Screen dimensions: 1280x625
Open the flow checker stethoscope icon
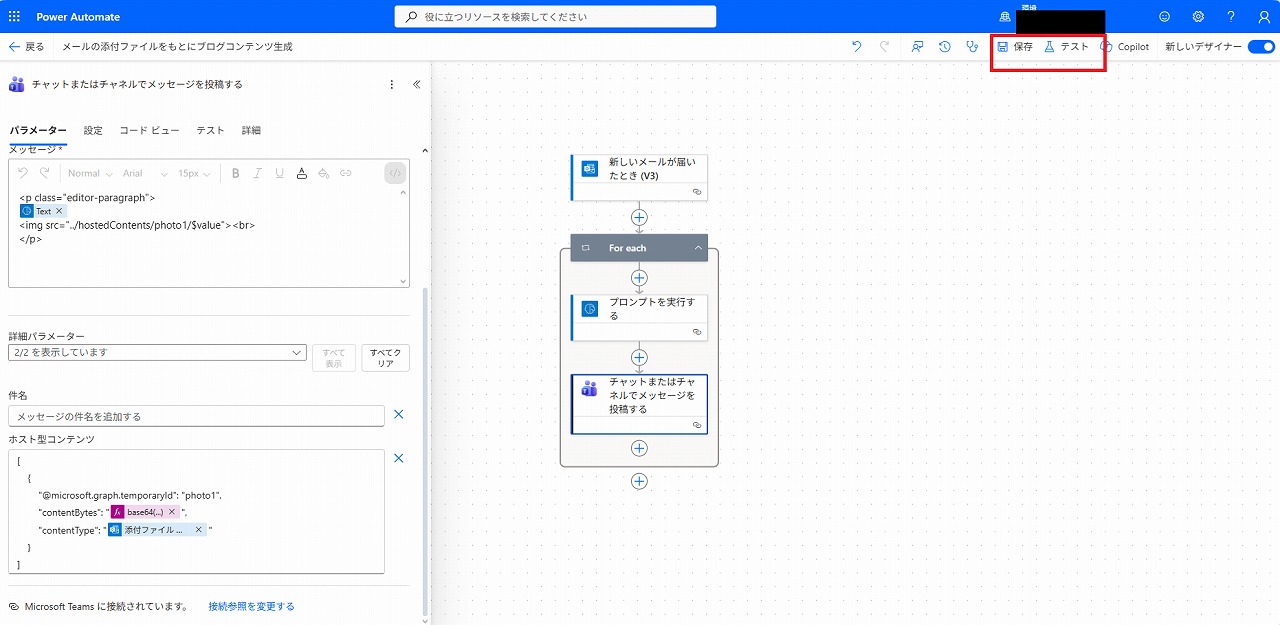972,47
